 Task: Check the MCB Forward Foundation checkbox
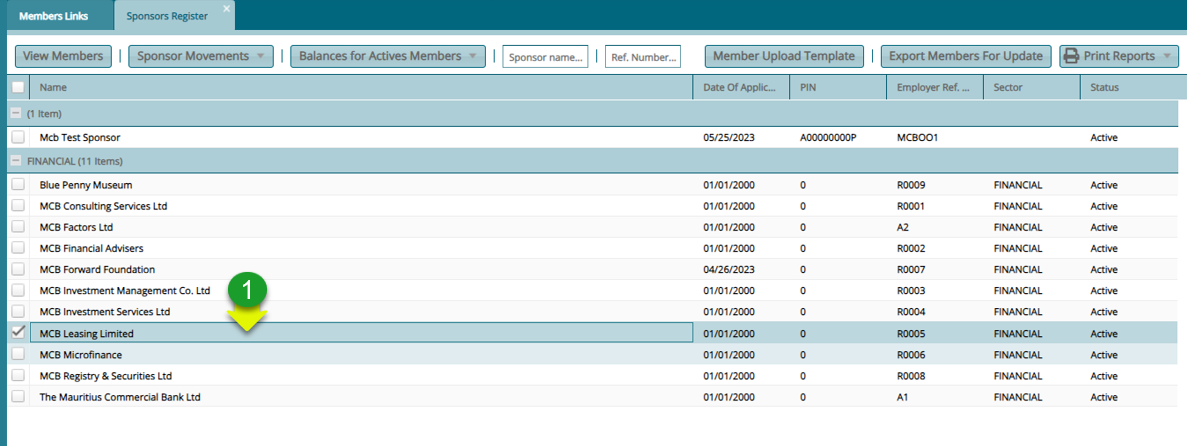(18, 270)
